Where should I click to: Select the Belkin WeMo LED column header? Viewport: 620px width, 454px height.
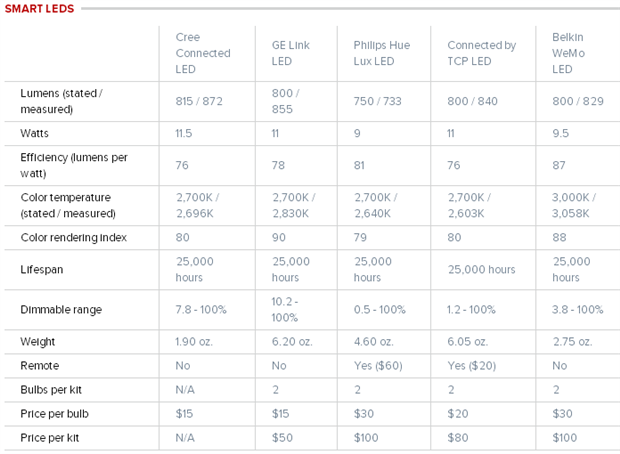[x=568, y=53]
